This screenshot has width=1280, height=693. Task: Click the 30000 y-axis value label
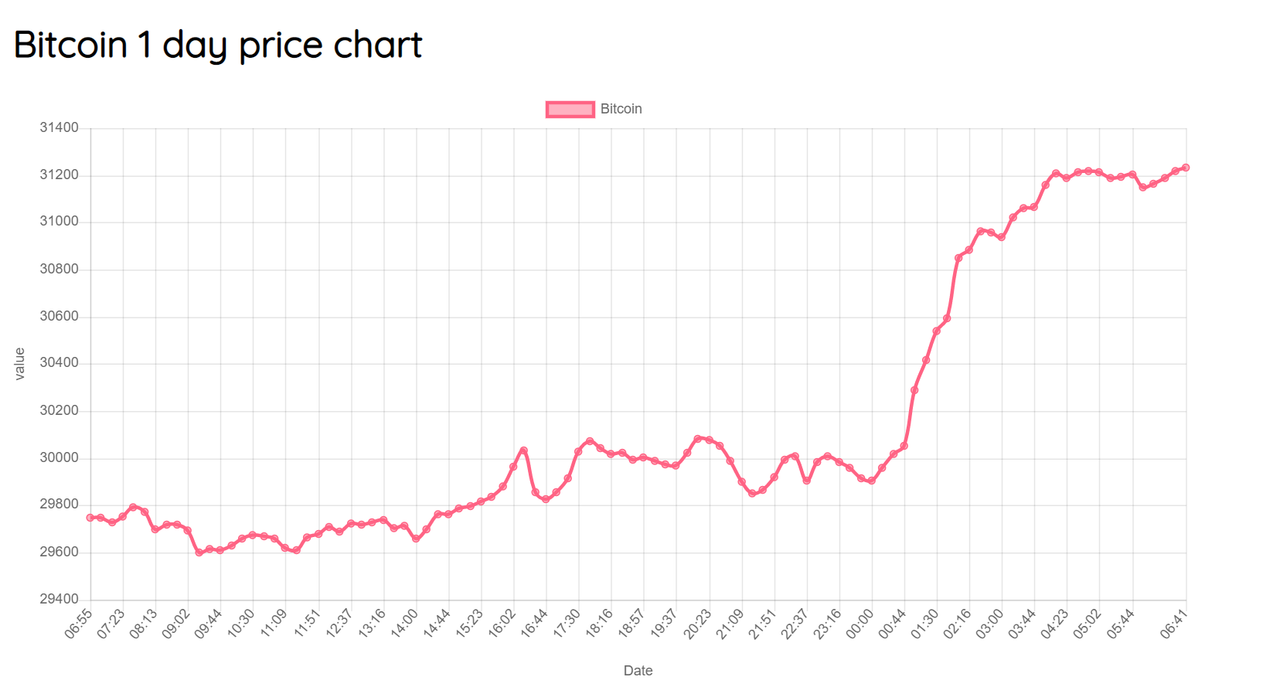point(58,458)
